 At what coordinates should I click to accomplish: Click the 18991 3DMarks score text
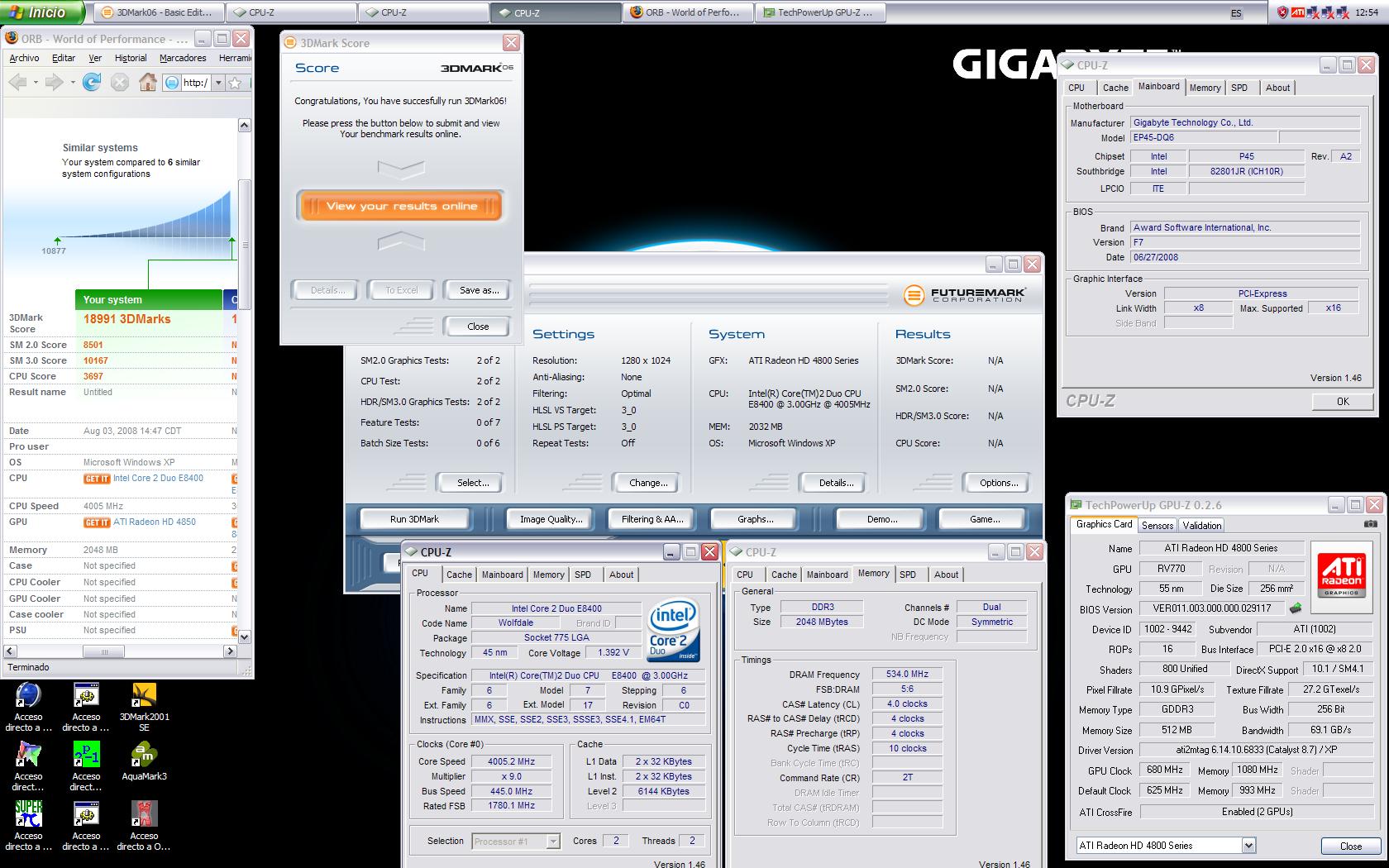point(126,319)
